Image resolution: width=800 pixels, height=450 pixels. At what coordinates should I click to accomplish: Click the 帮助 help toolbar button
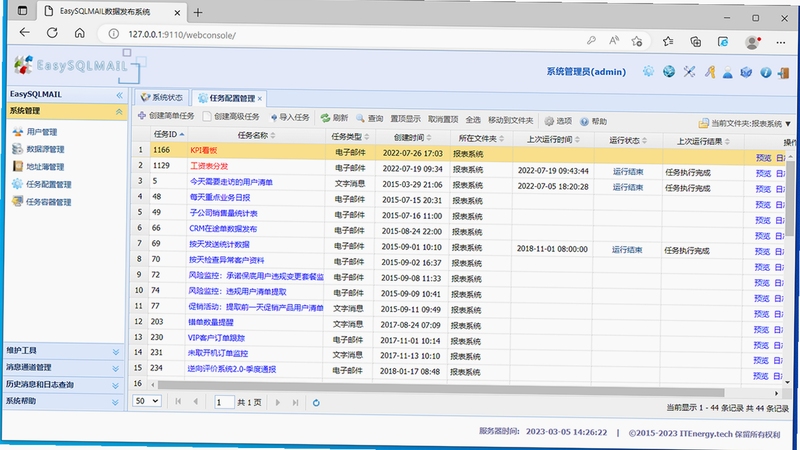pyautogui.click(x=593, y=121)
